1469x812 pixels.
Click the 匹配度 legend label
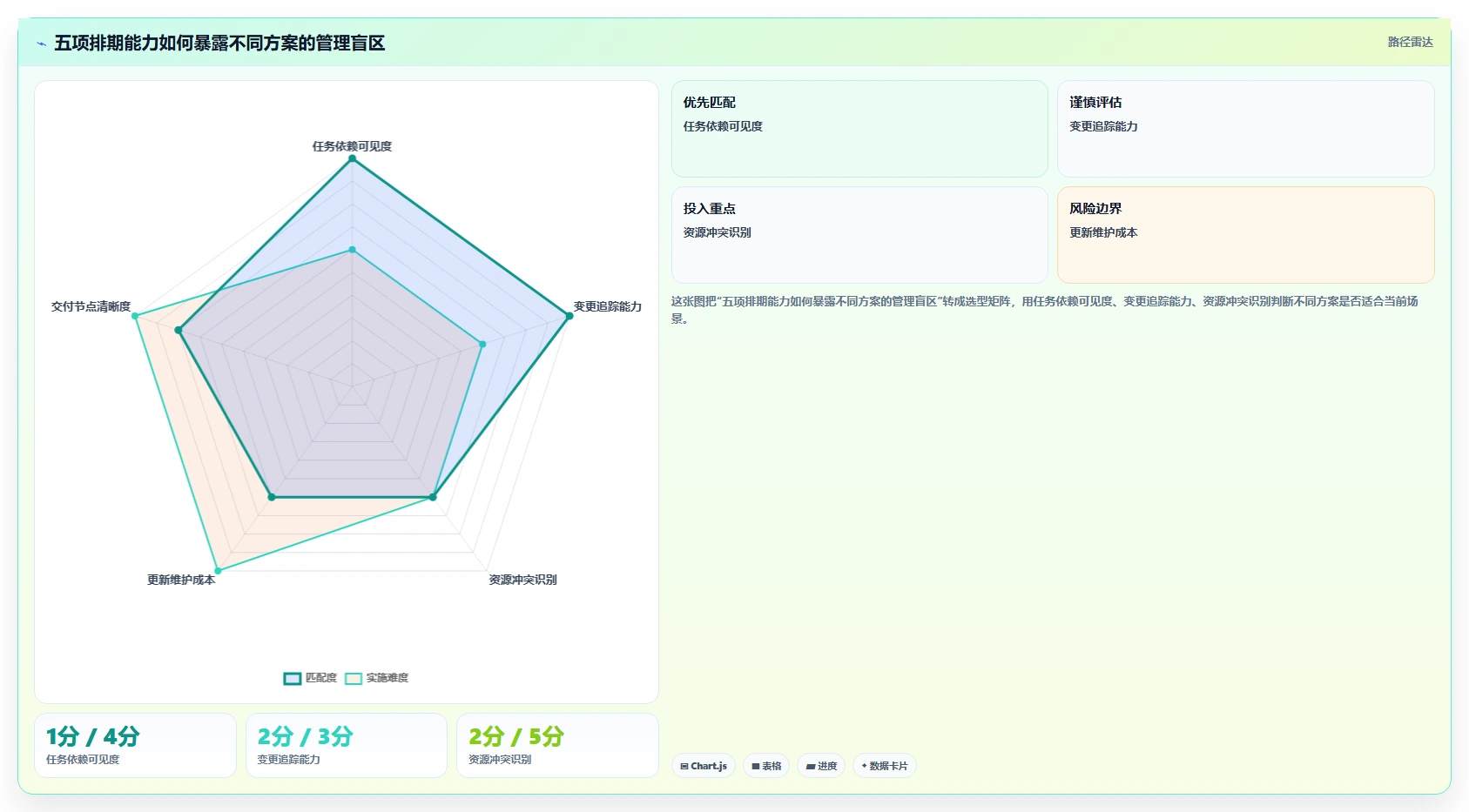tap(321, 678)
